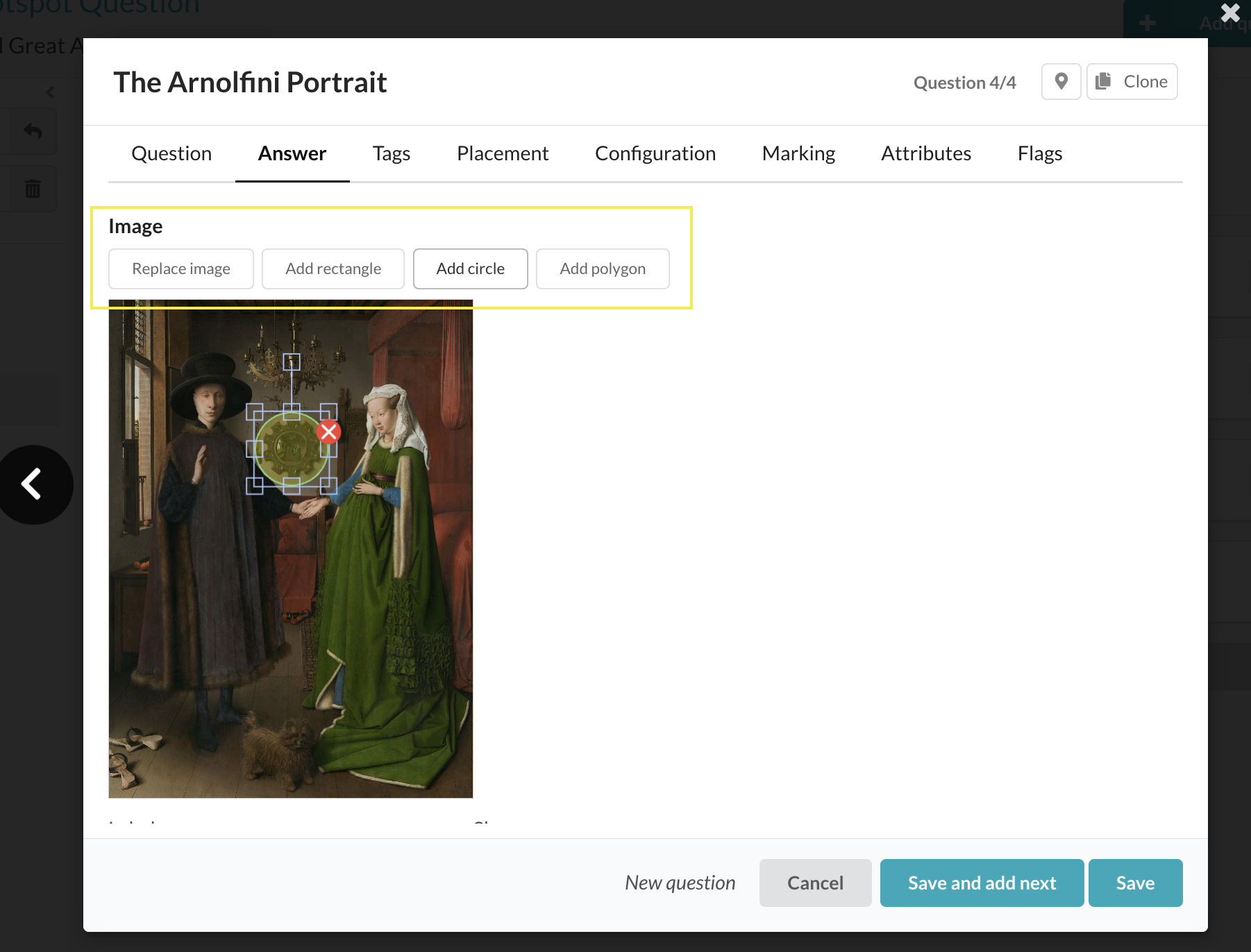Click the undo arrow icon in sidebar
1251x952 pixels.
[x=32, y=131]
